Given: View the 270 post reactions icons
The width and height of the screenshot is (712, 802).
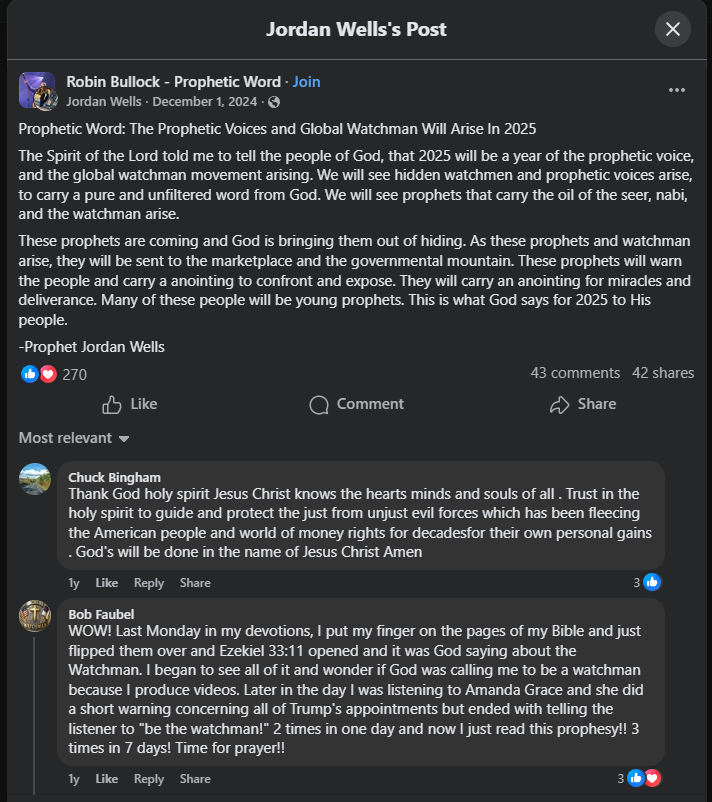Looking at the screenshot, I should tap(39, 374).
